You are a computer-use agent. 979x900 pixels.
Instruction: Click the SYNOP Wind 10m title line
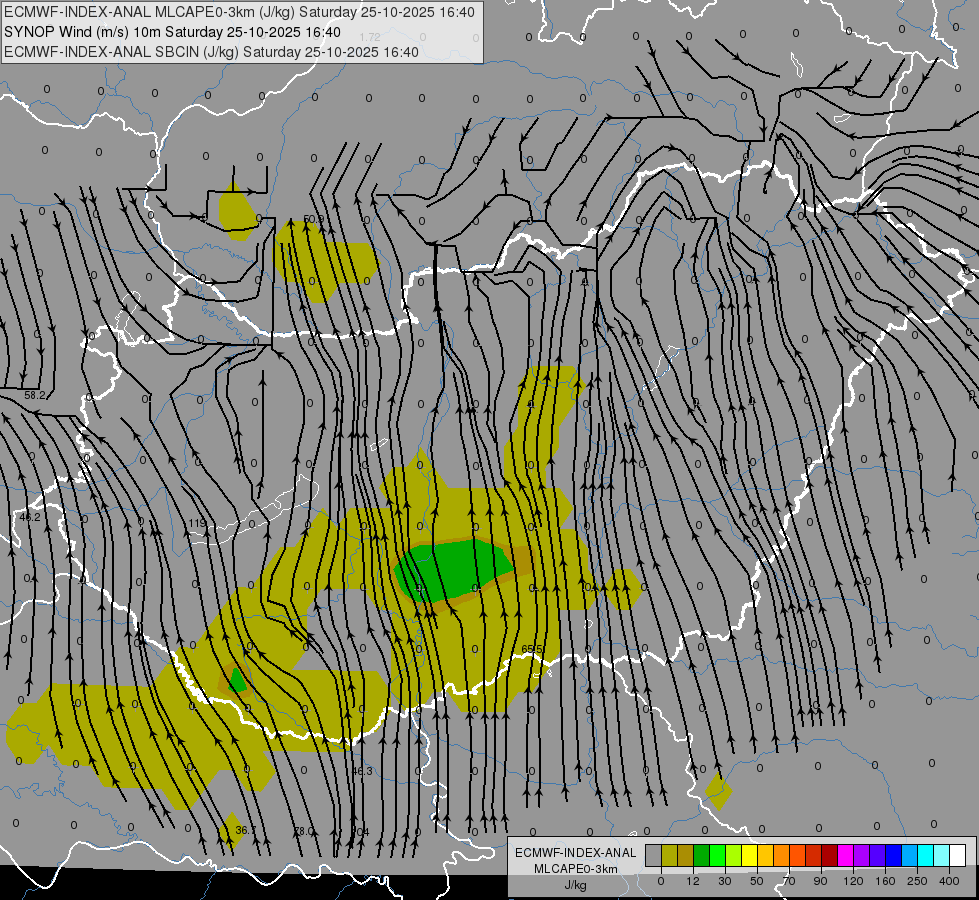pos(172,32)
